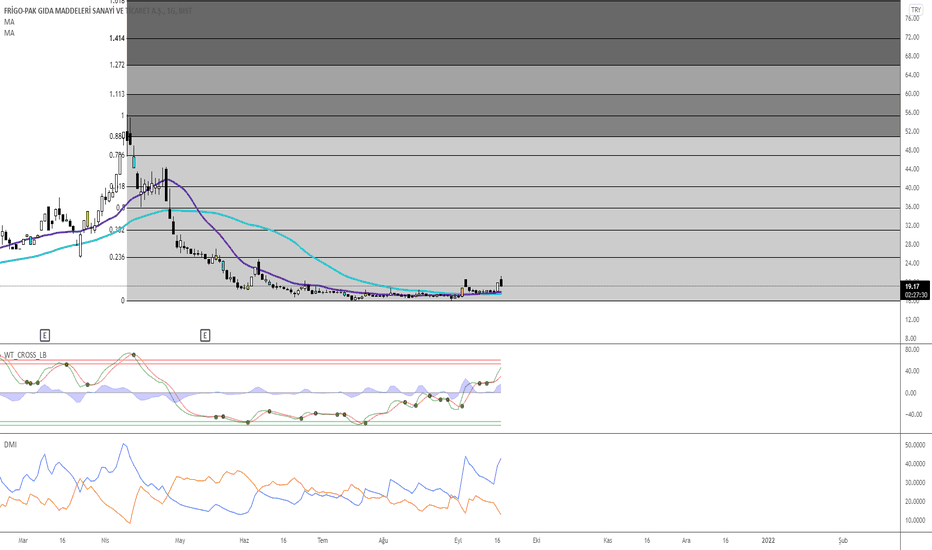The height and width of the screenshot is (550, 932).
Task: Click the 8.00 price axis value
Action: [912, 338]
